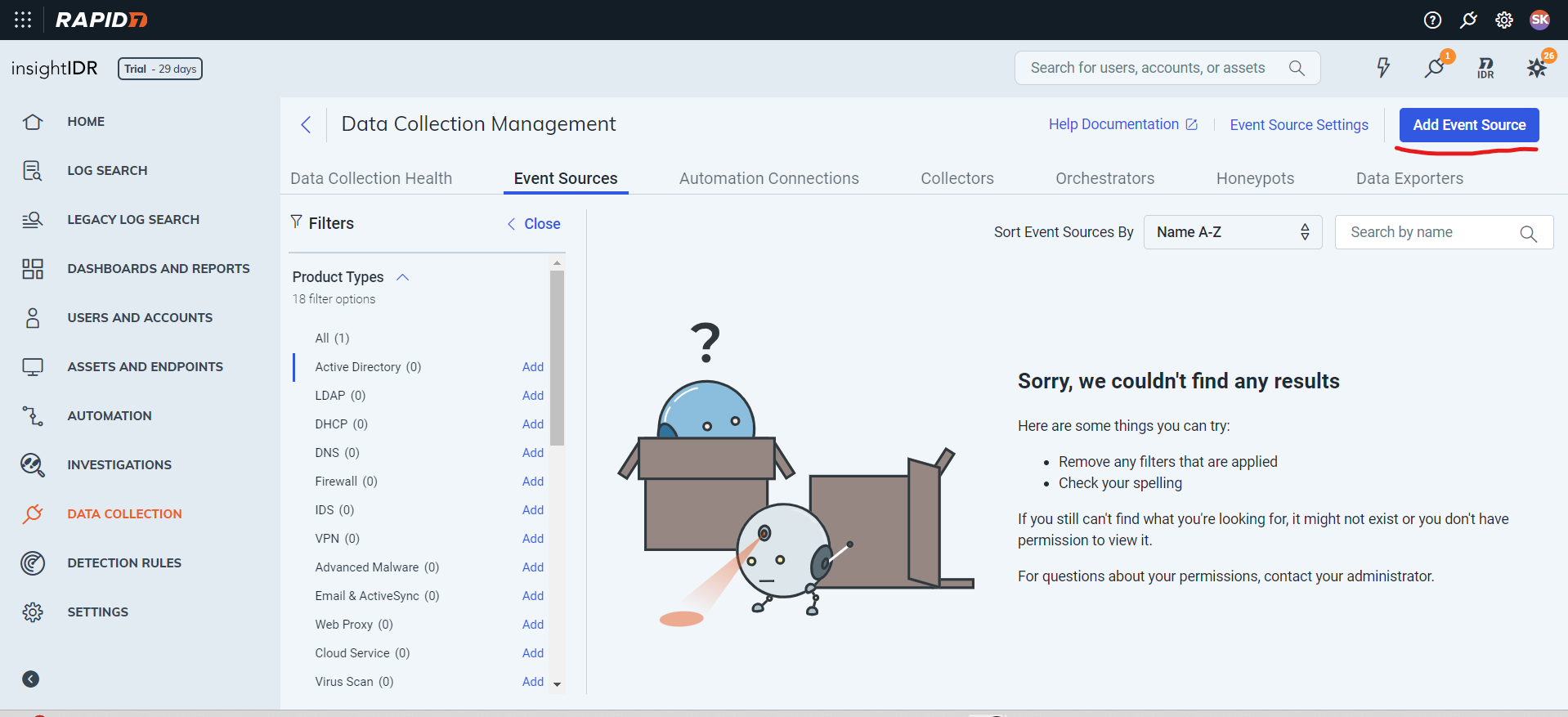
Task: Click the Log Search icon
Action: [x=33, y=171]
